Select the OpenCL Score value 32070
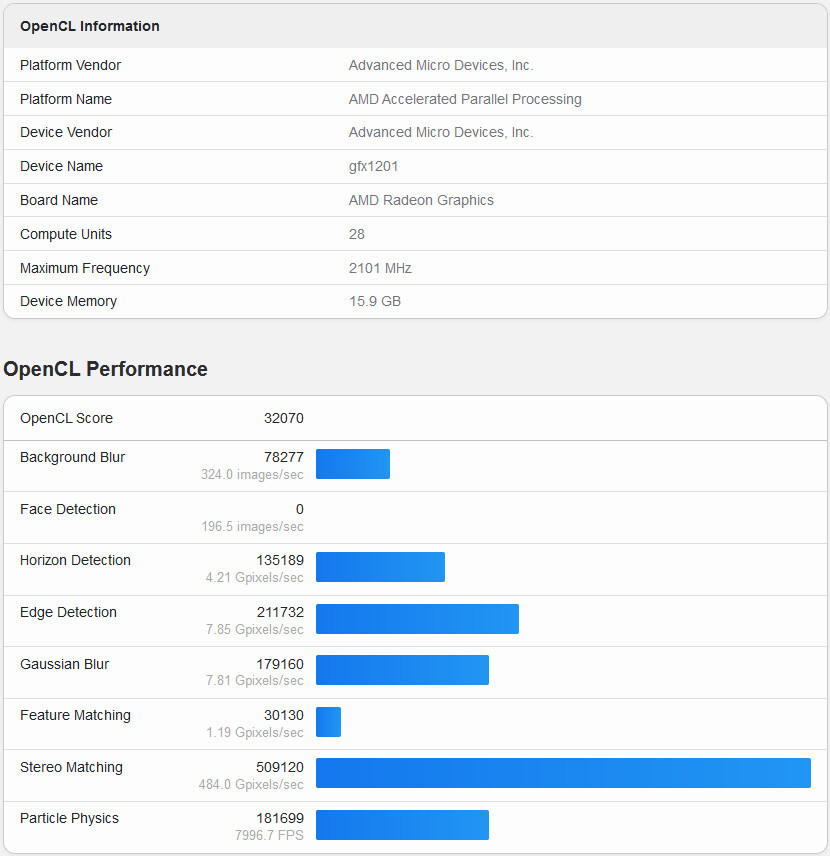830x856 pixels. coord(283,418)
